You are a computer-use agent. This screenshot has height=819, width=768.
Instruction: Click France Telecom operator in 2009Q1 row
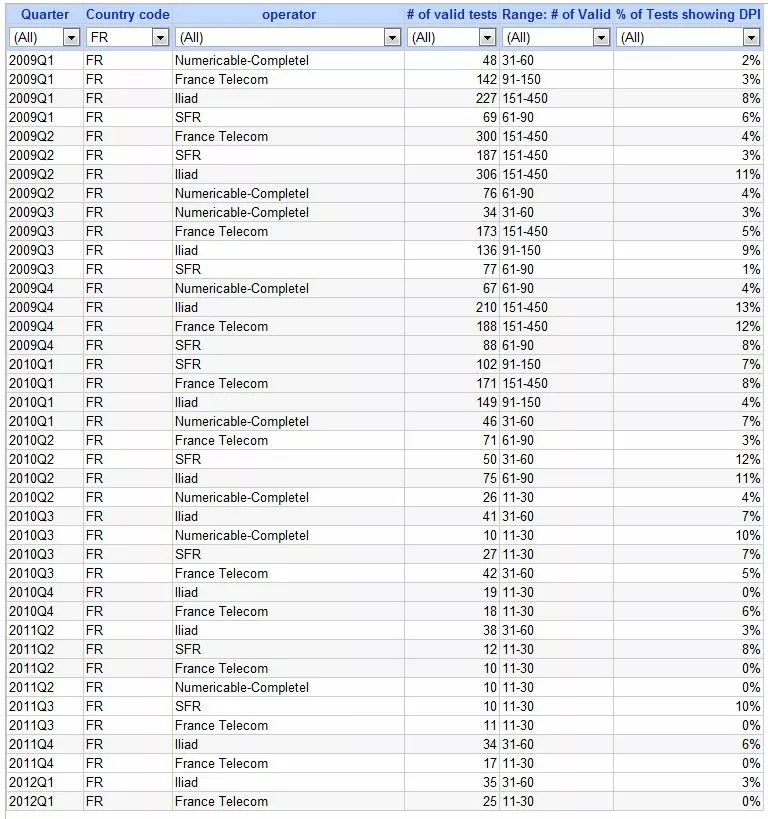pos(222,79)
